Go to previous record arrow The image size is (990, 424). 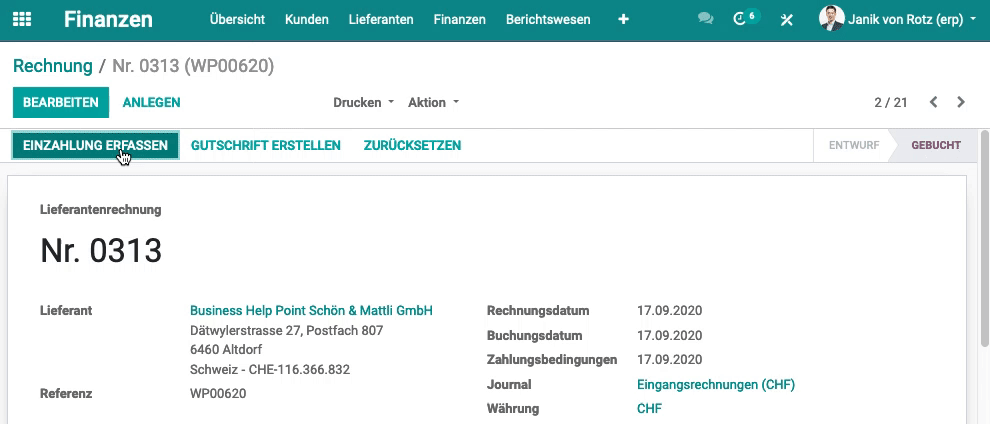(934, 102)
